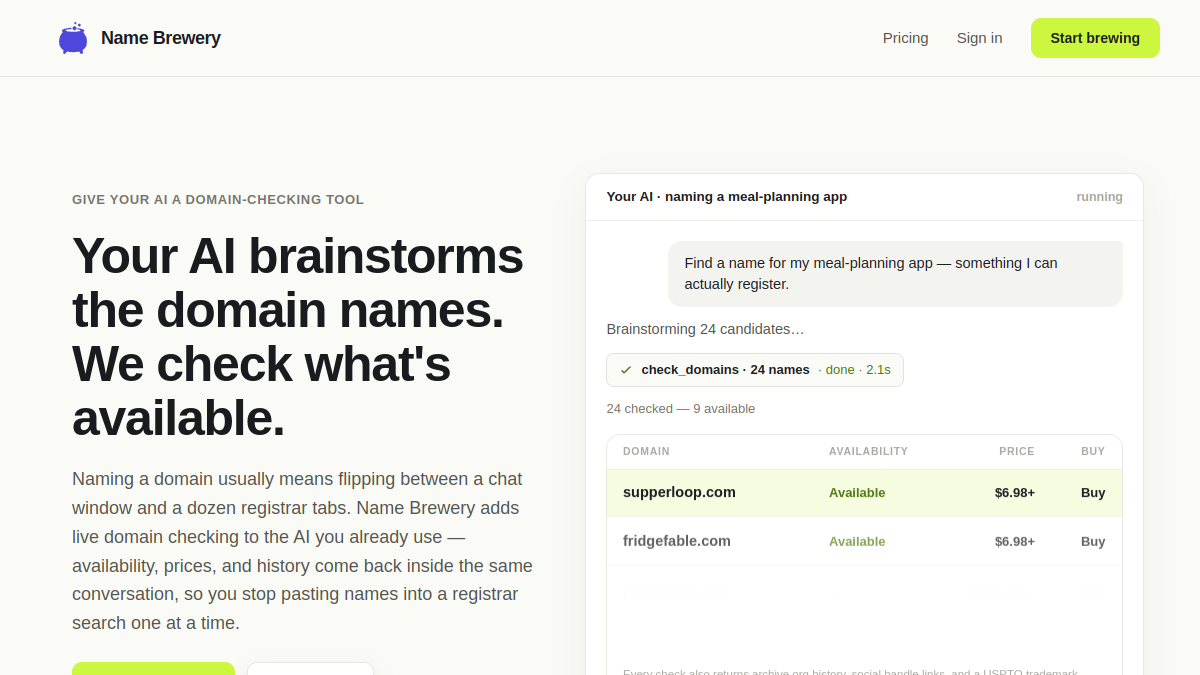The image size is (1200, 675).
Task: Click the 'Your AI · naming a meal-planning app' title
Action: [x=727, y=197]
